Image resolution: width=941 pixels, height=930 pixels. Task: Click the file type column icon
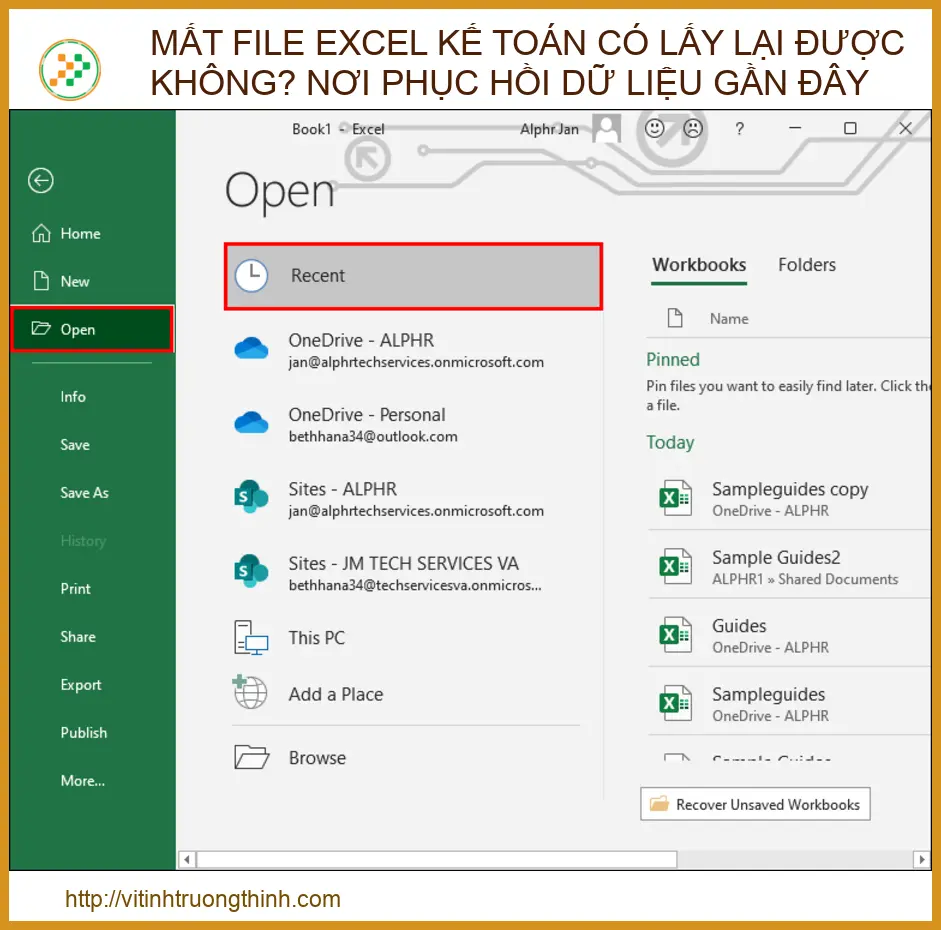675,318
